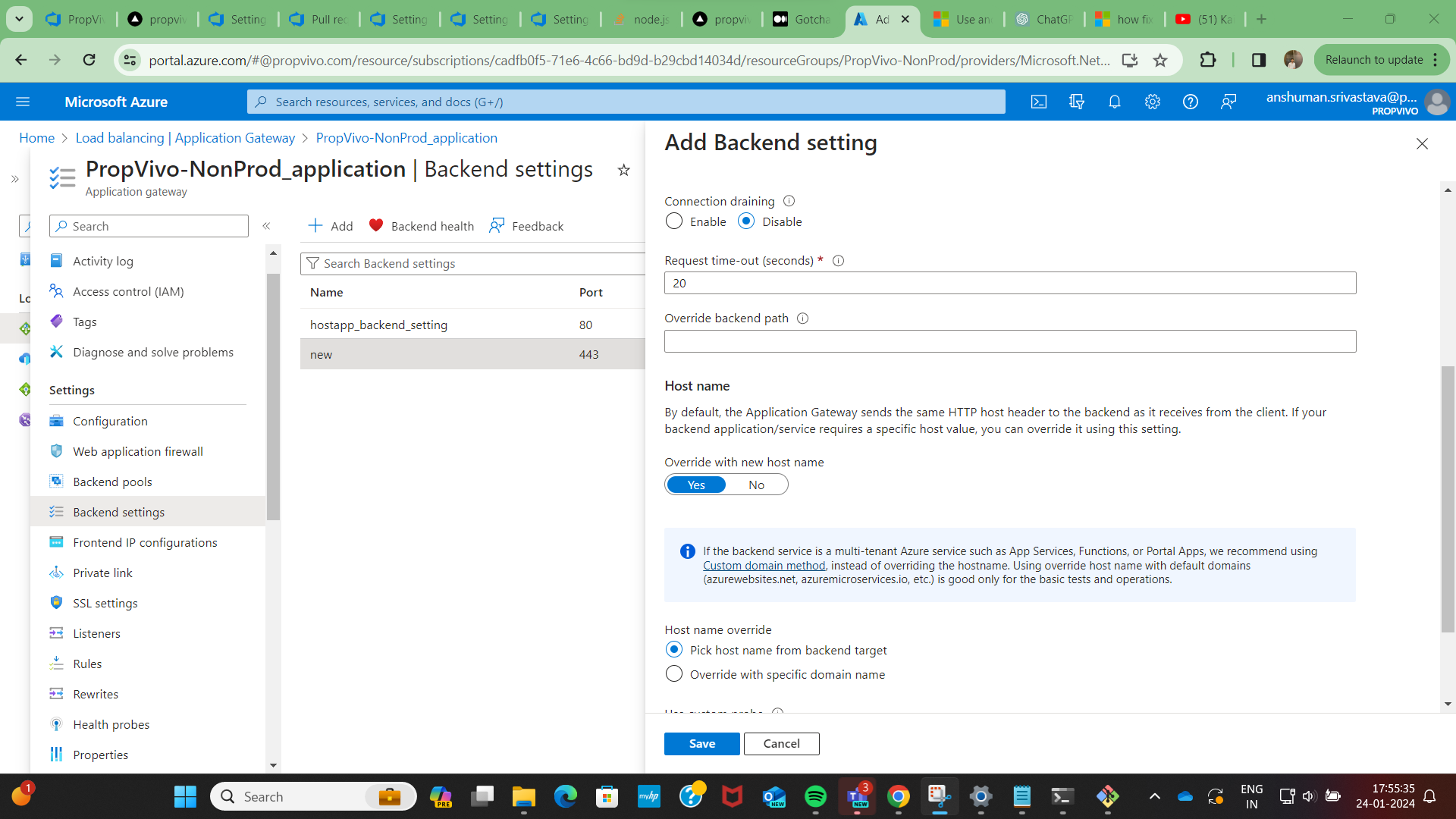Open File Explorer from the taskbar
This screenshot has height=819, width=1456.
coord(523,797)
